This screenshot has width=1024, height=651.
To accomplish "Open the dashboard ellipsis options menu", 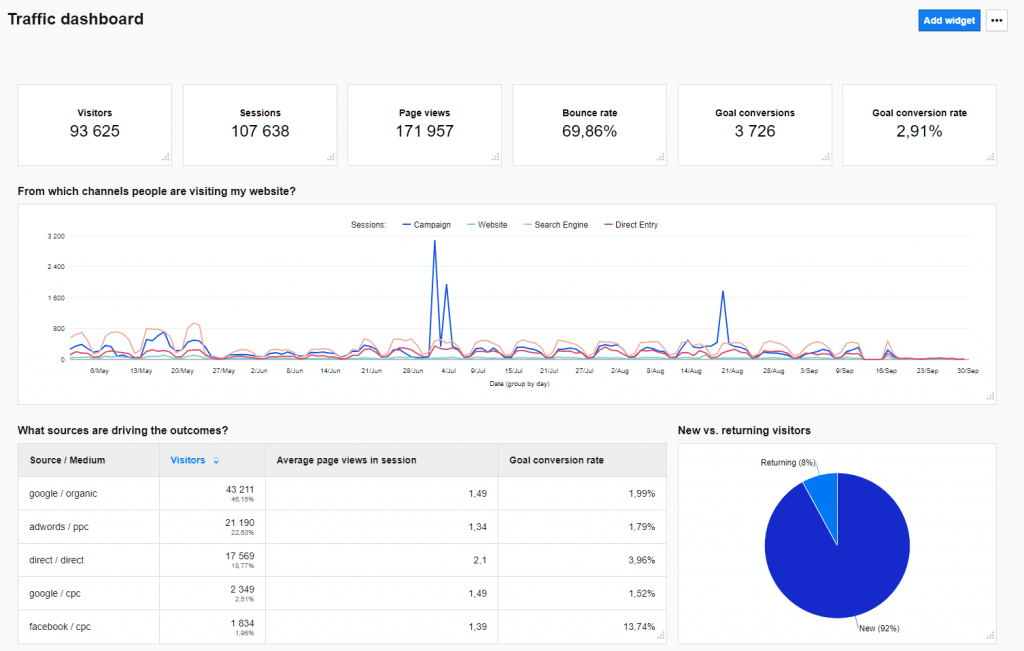I will click(996, 20).
